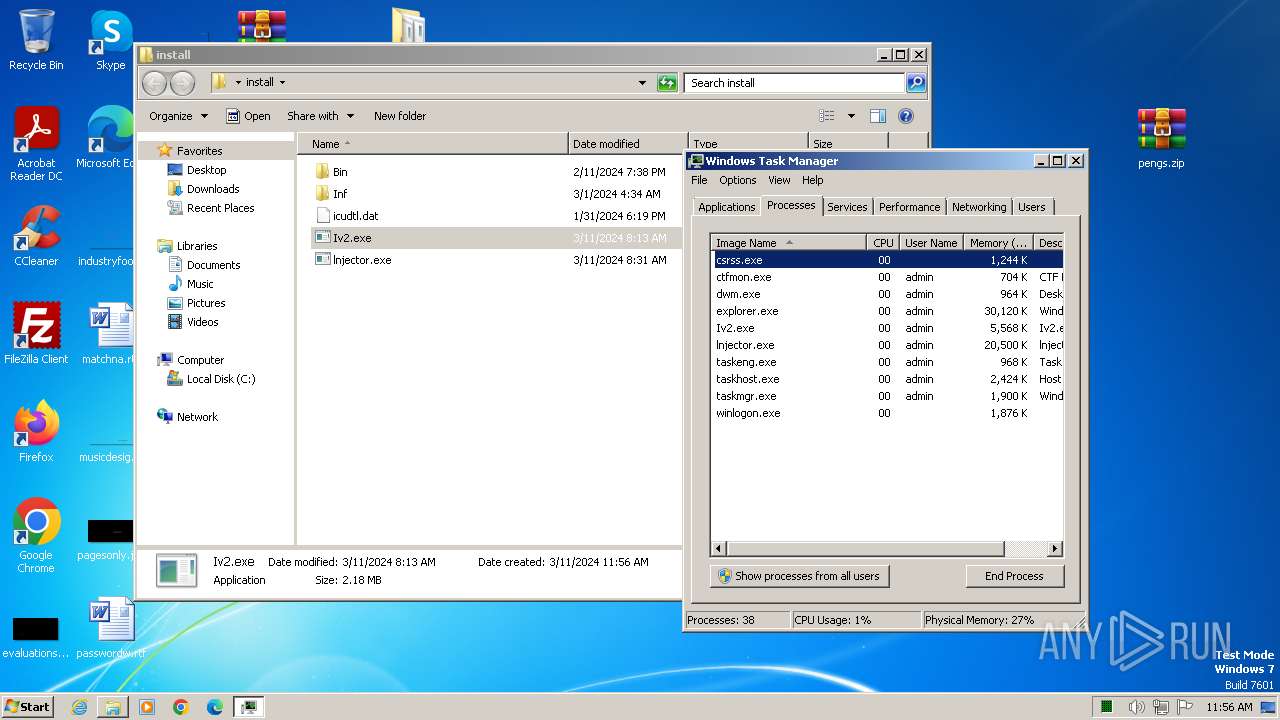1280x720 pixels.
Task: Open Explorer help question mark icon
Action: (905, 116)
